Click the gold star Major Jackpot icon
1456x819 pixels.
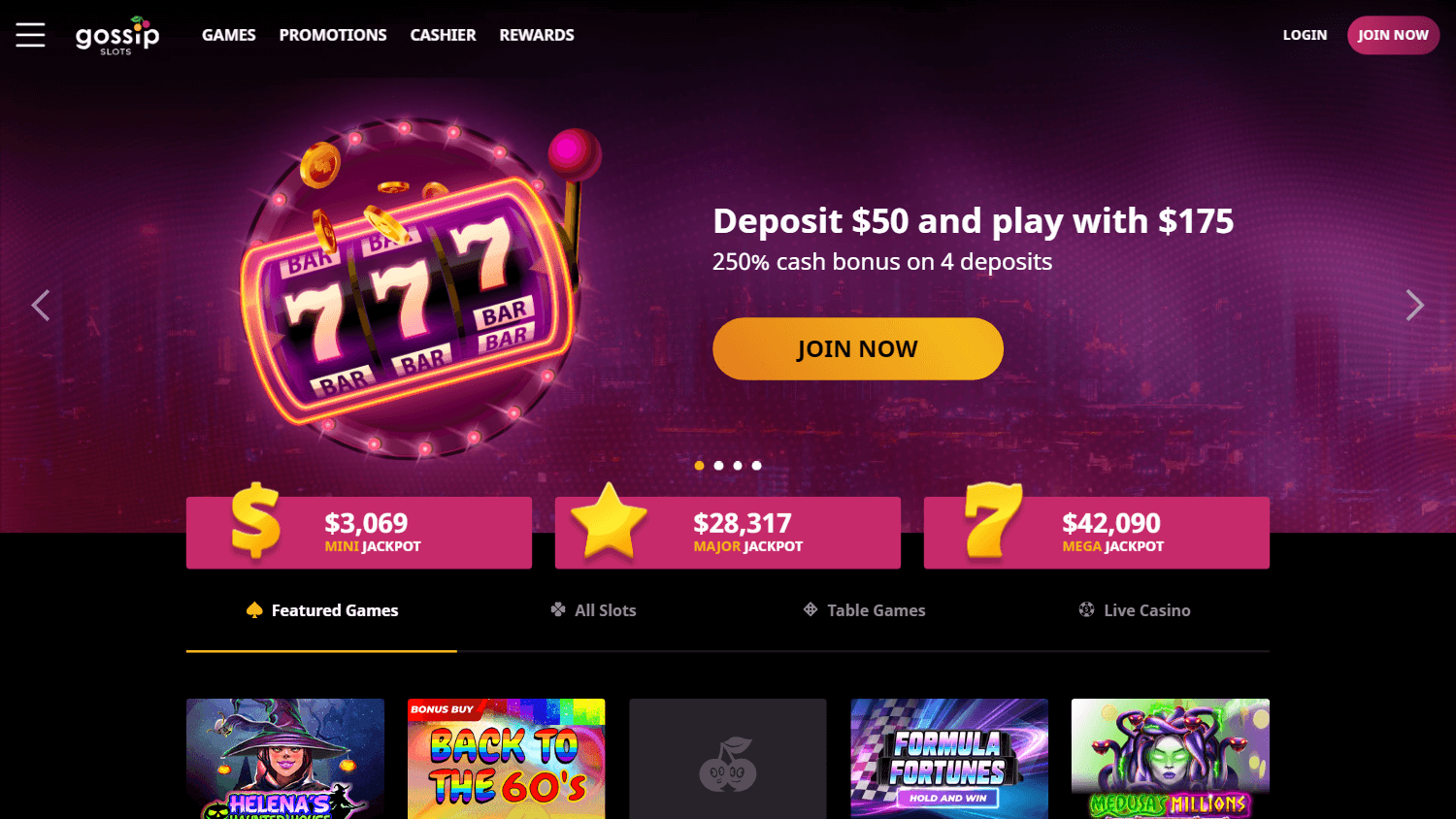609,521
